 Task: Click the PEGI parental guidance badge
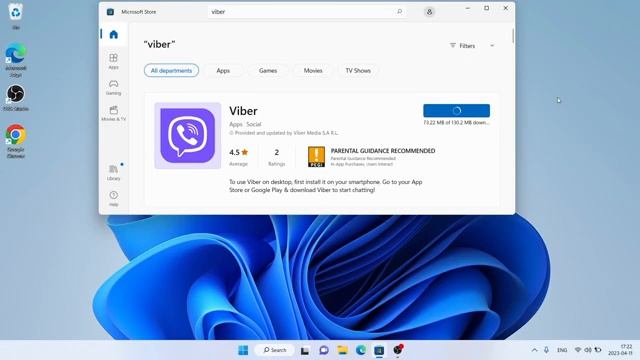316,157
